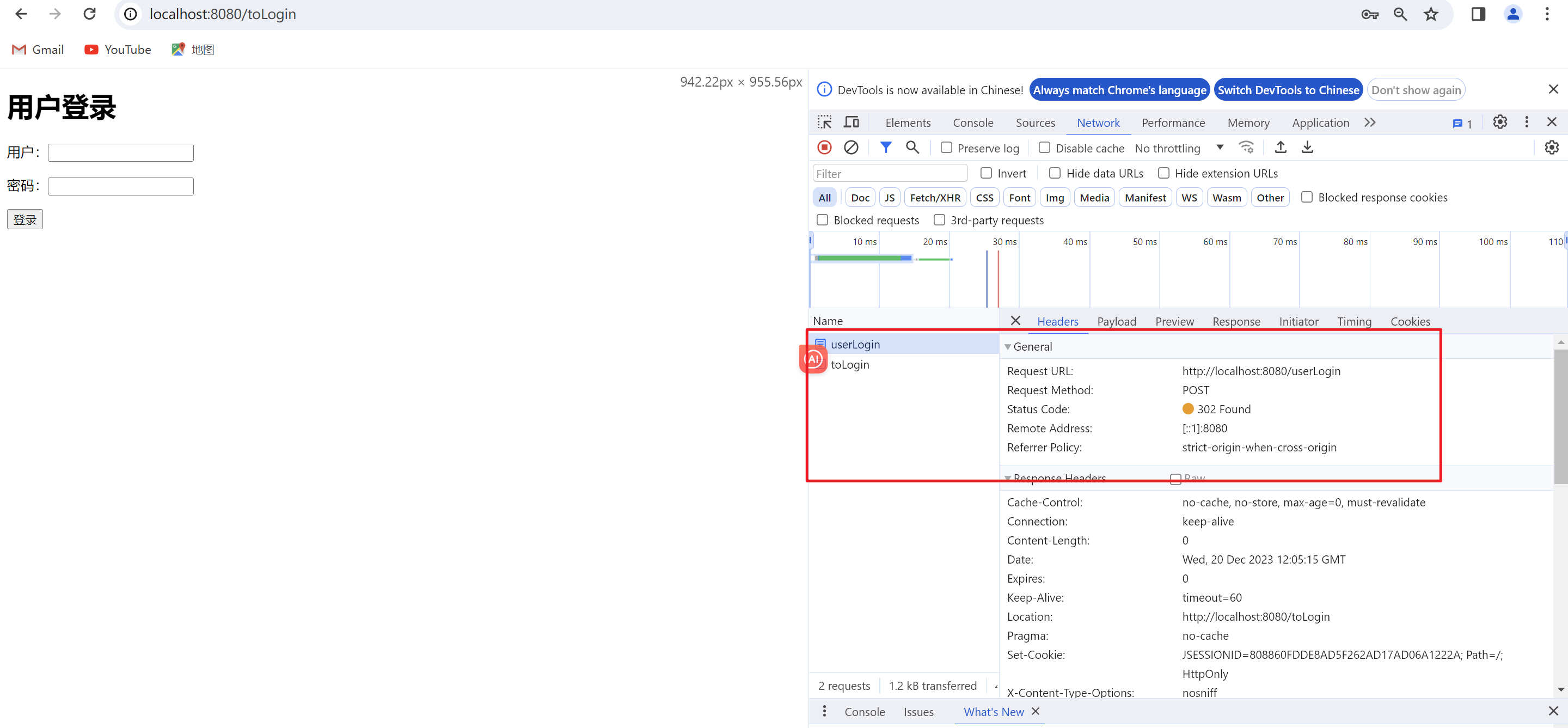Viewport: 1568px width, 728px height.
Task: Select the toLogin request row
Action: click(x=904, y=365)
